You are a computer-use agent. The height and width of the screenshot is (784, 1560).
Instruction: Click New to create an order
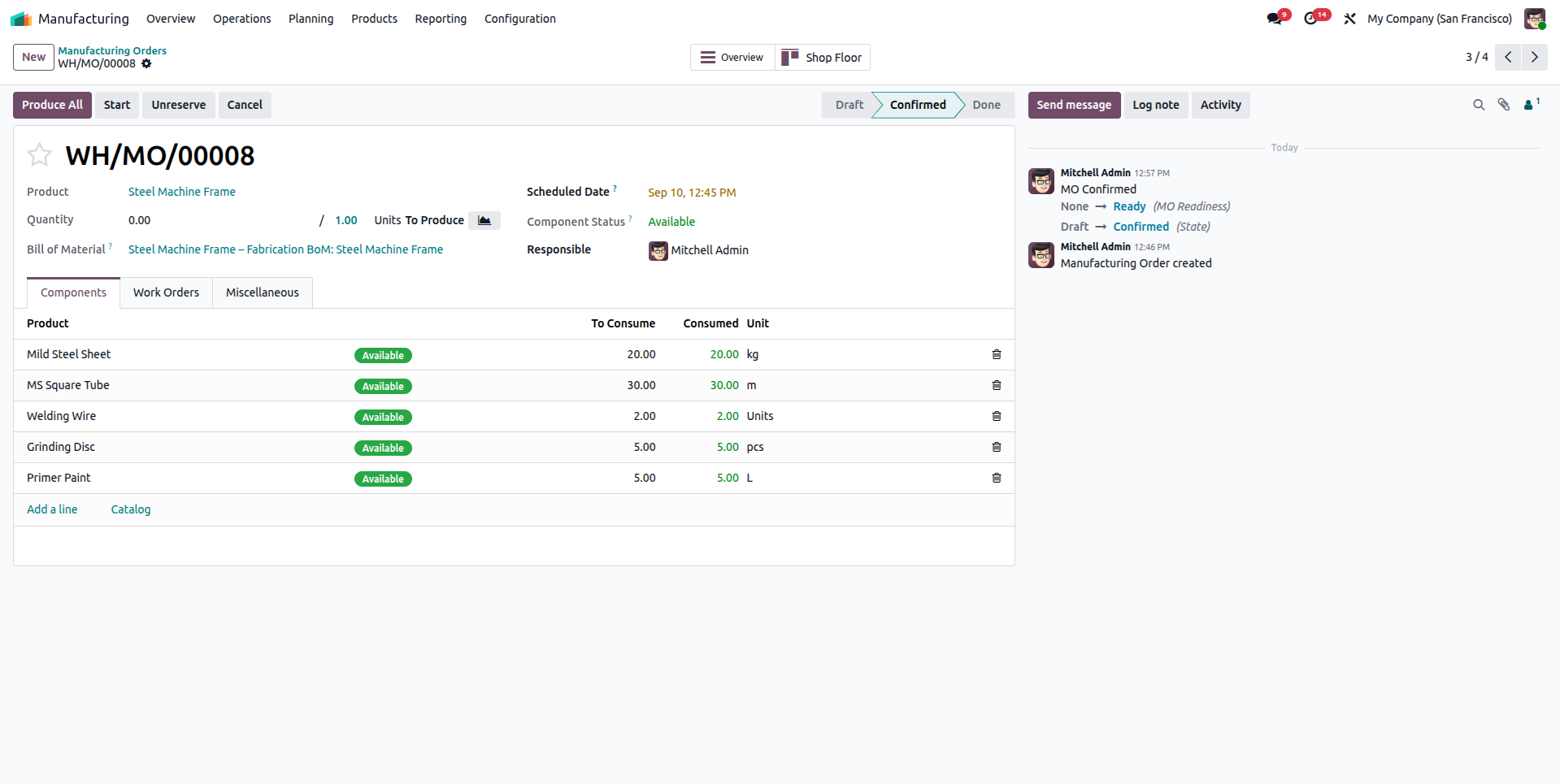coord(34,57)
